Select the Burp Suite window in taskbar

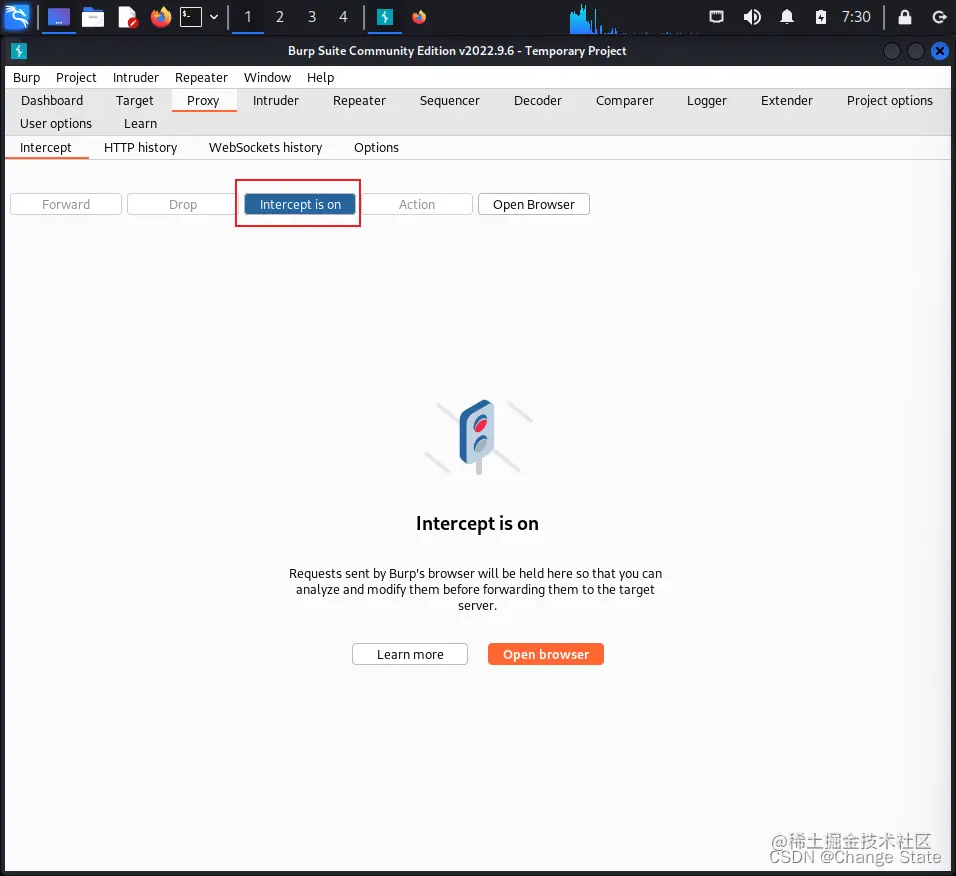[x=385, y=17]
